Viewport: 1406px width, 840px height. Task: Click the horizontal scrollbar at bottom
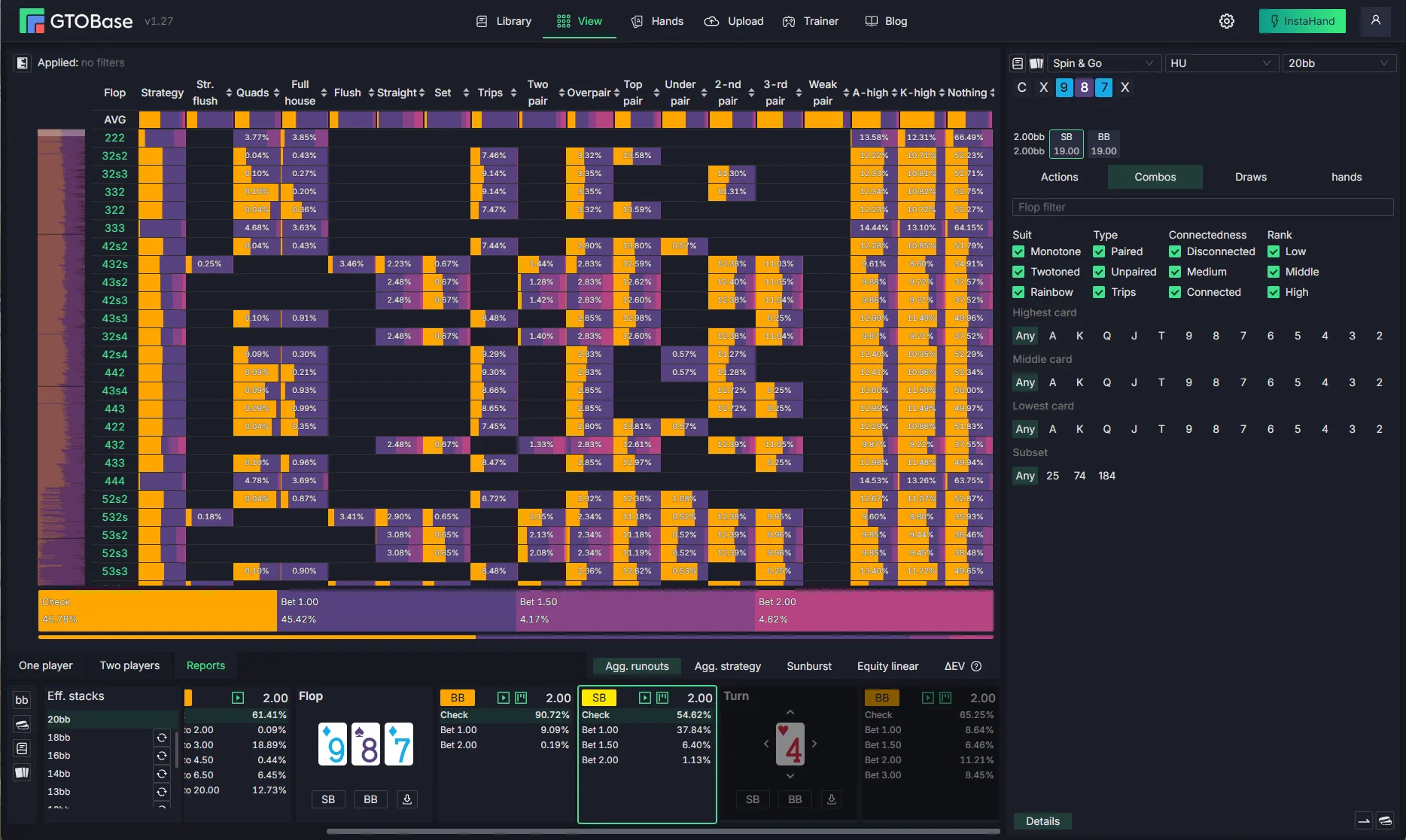click(x=663, y=832)
